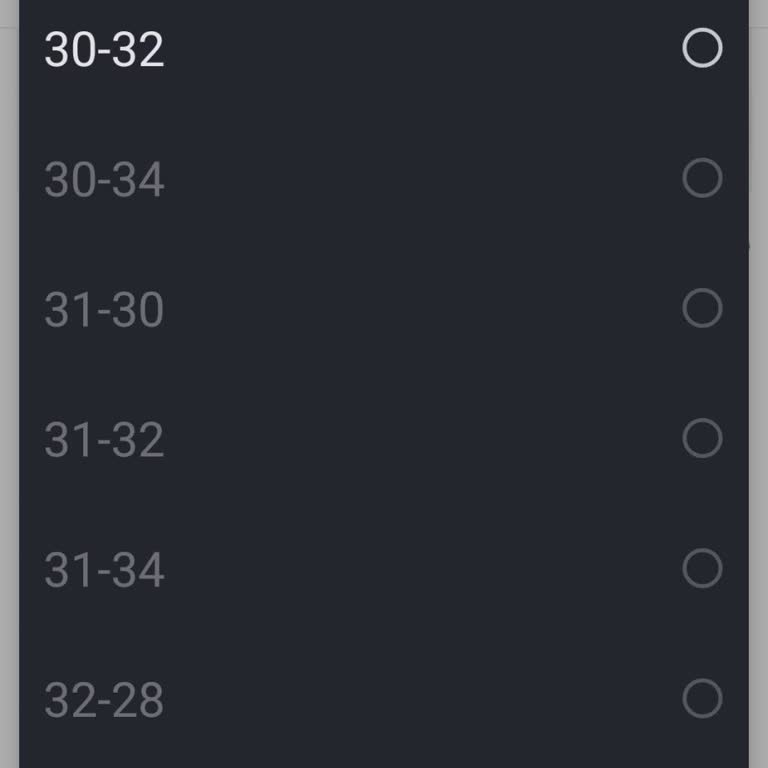This screenshot has width=768, height=768.
Task: Tap the 31-30 size label text
Action: pos(104,310)
